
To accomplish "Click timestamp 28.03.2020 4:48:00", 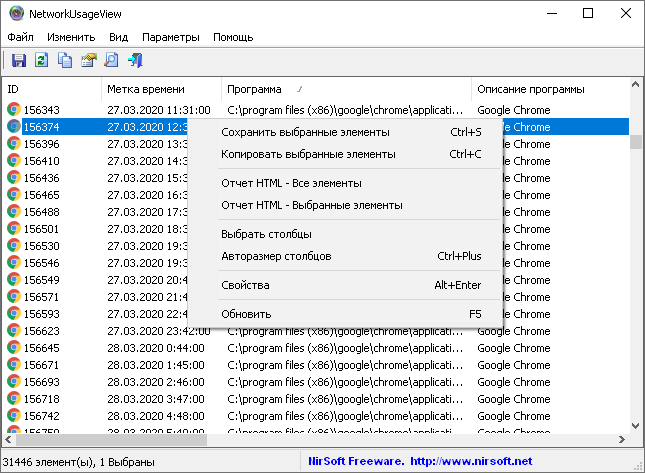I will 156,416.
